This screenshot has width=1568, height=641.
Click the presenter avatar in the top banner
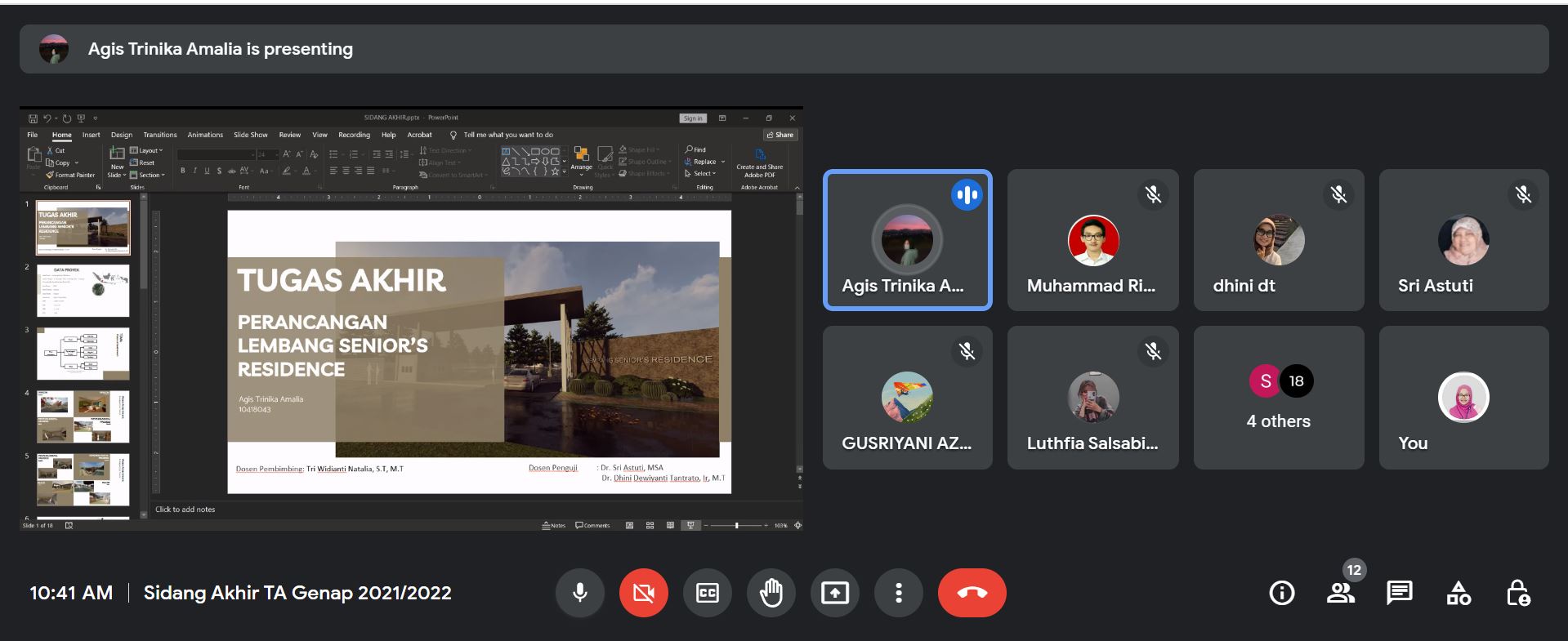click(54, 49)
